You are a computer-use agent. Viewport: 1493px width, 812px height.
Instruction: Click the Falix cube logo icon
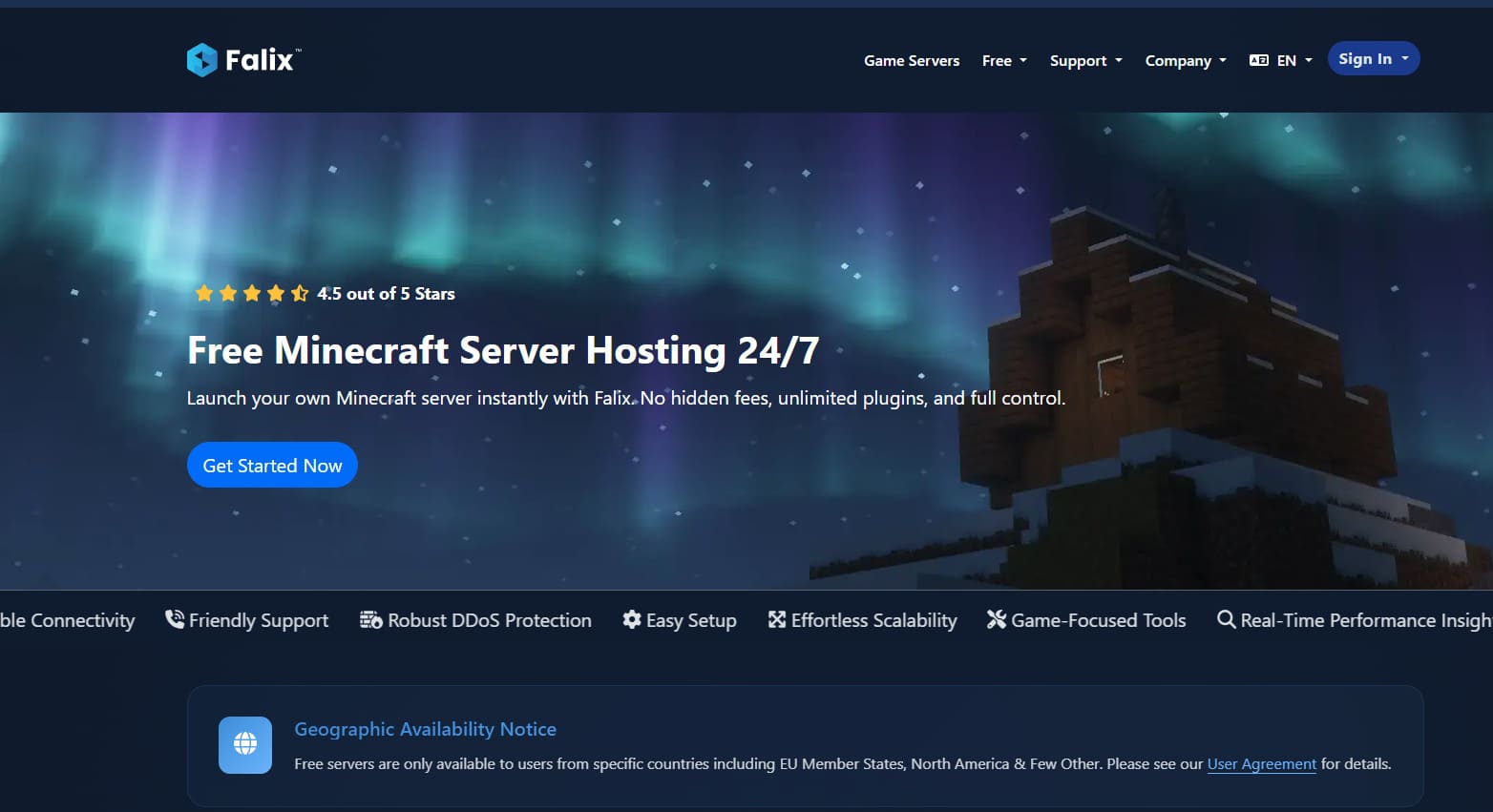(201, 60)
